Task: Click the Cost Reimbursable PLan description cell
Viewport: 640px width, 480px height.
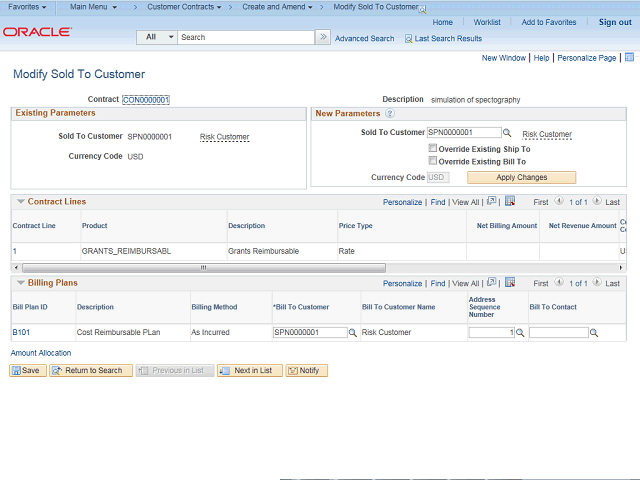Action: coord(118,333)
